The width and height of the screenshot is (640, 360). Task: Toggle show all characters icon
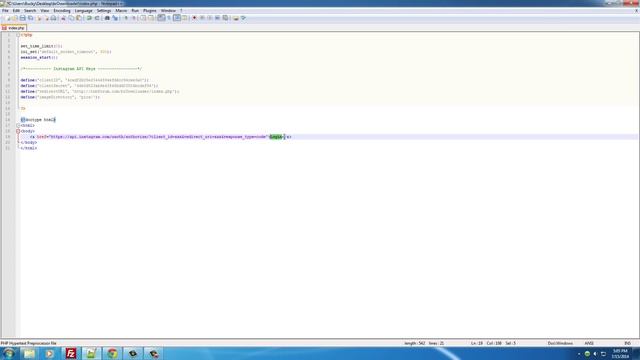[169, 18]
